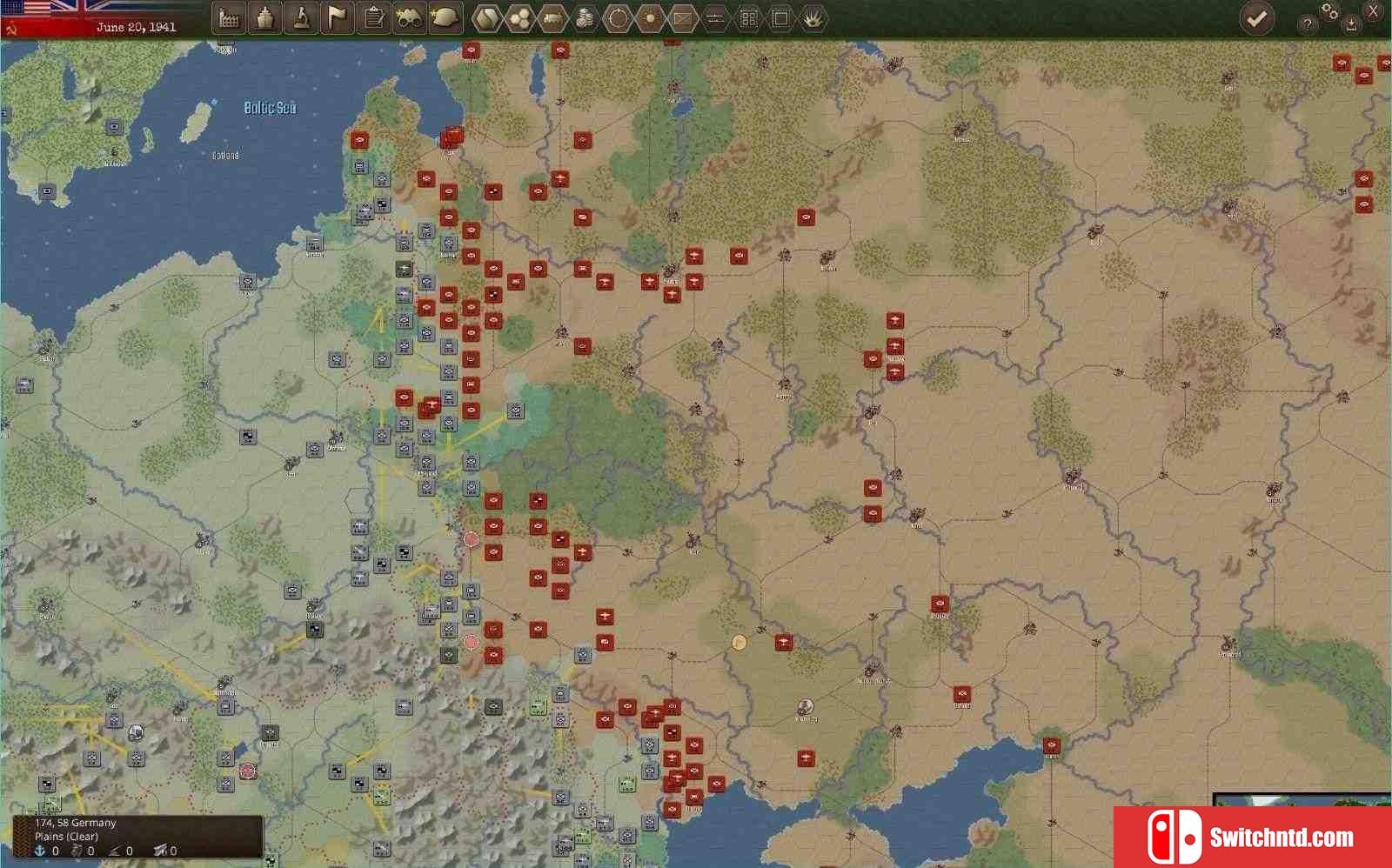The height and width of the screenshot is (868, 1392).
Task: Click the stacked coins resources icon
Action: (586, 18)
